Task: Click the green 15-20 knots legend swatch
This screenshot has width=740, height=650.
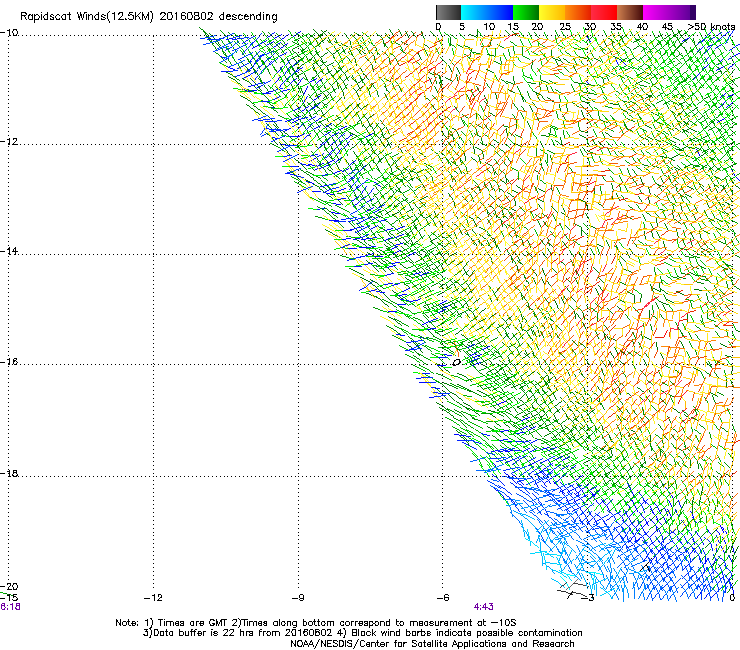Action: [526, 12]
